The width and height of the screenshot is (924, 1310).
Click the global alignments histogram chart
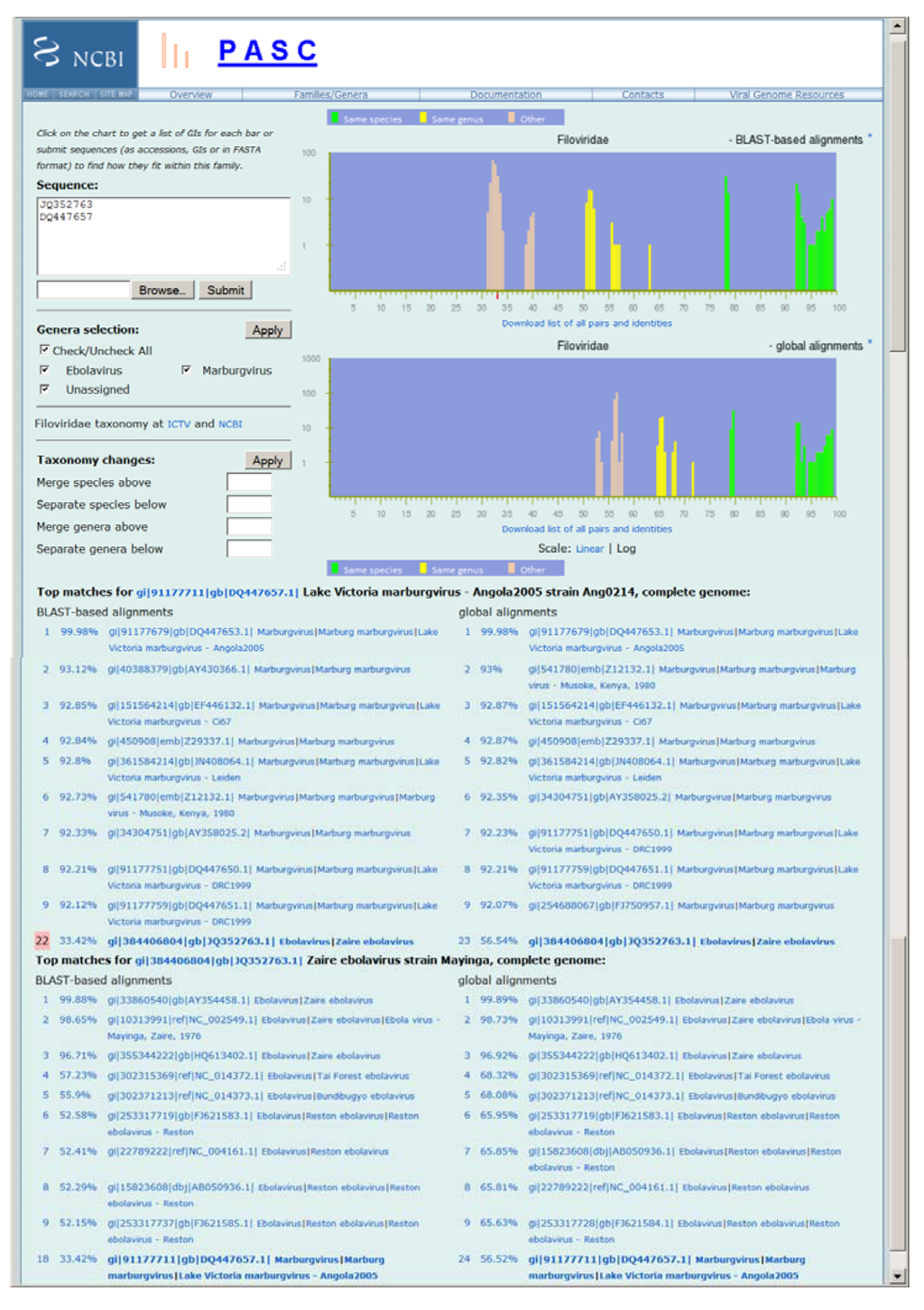(583, 428)
